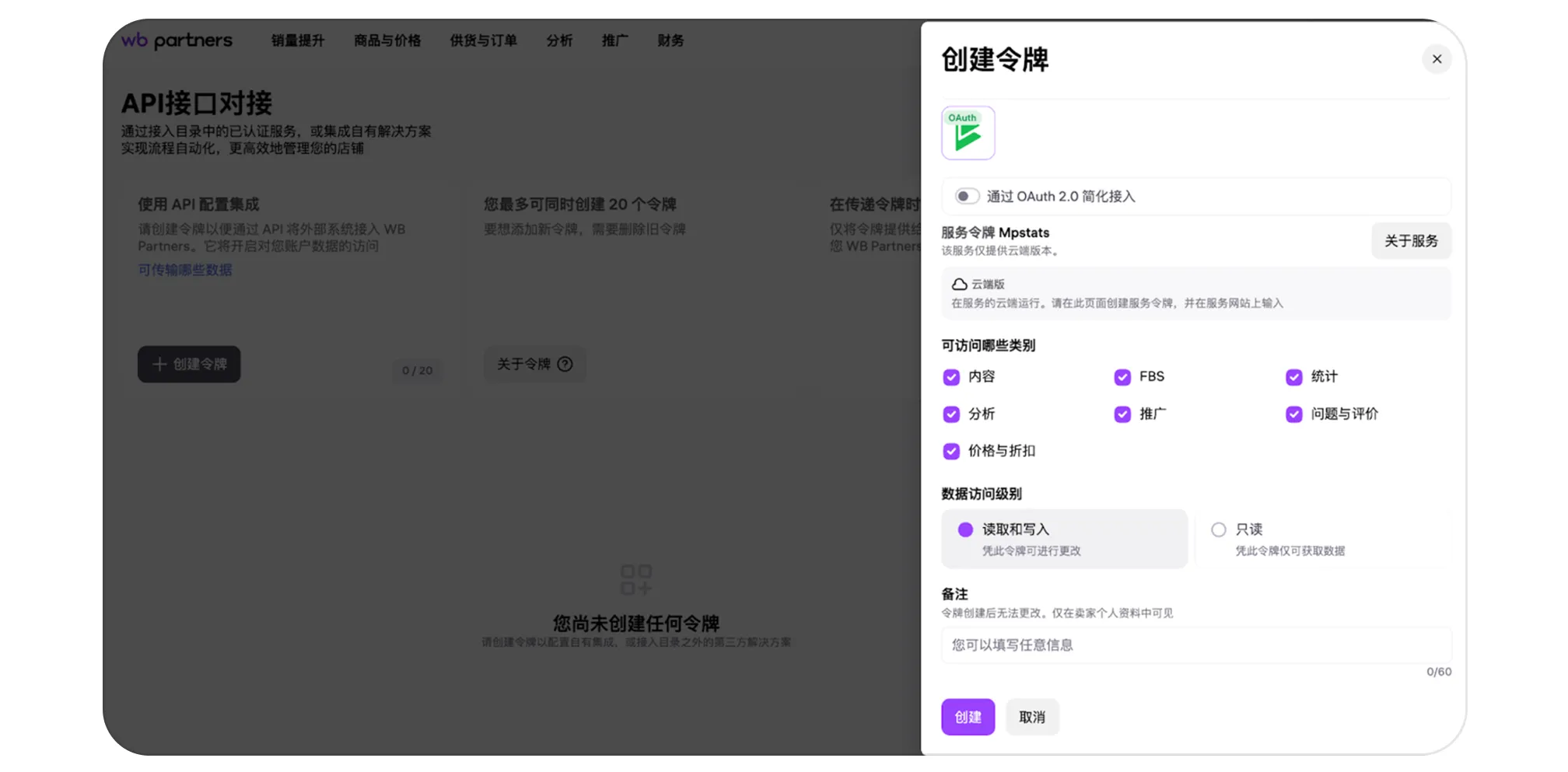Select the 读取和写入 access option

(965, 529)
